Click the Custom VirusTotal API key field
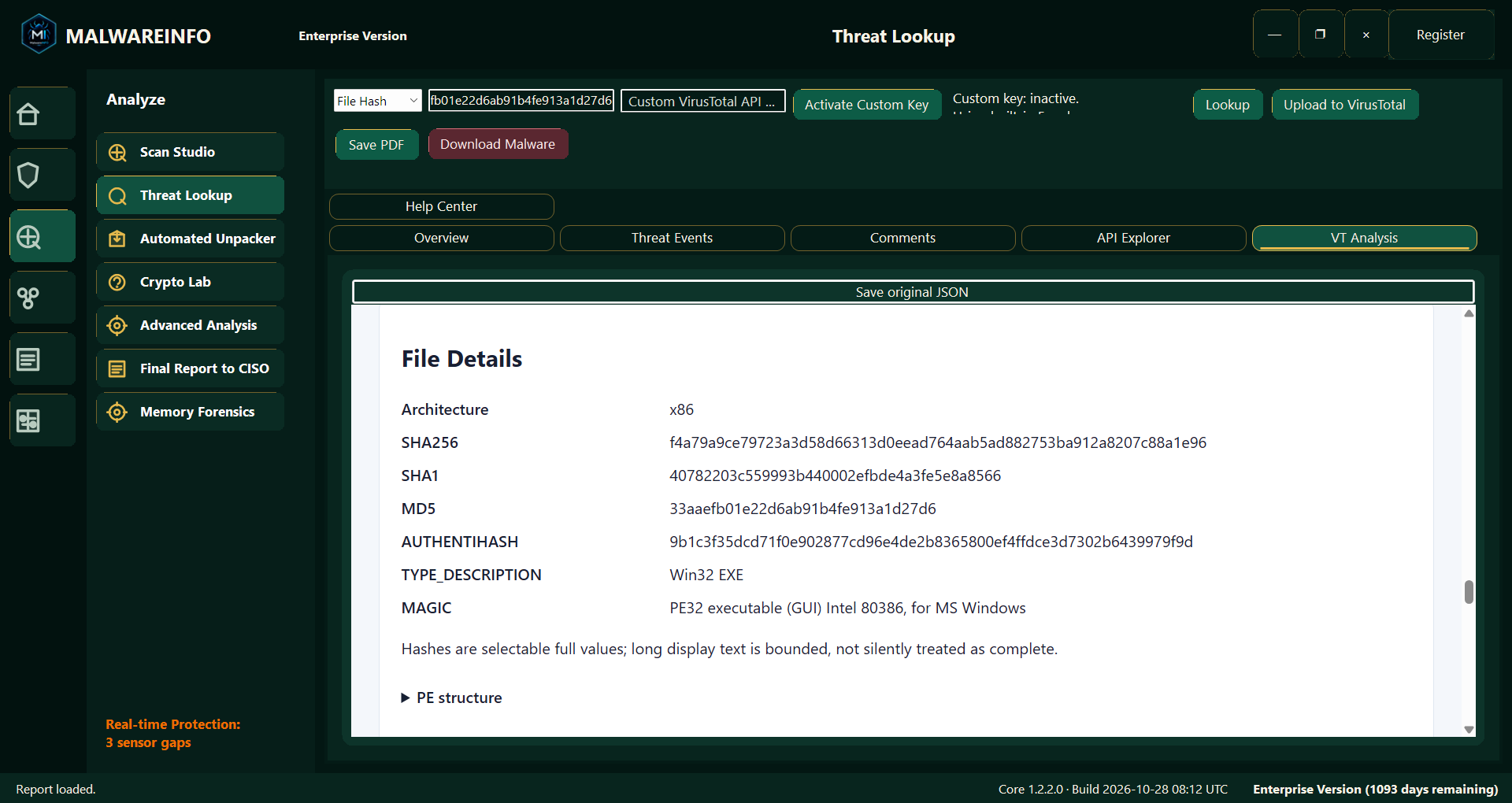Image resolution: width=1512 pixels, height=803 pixels. tap(703, 101)
